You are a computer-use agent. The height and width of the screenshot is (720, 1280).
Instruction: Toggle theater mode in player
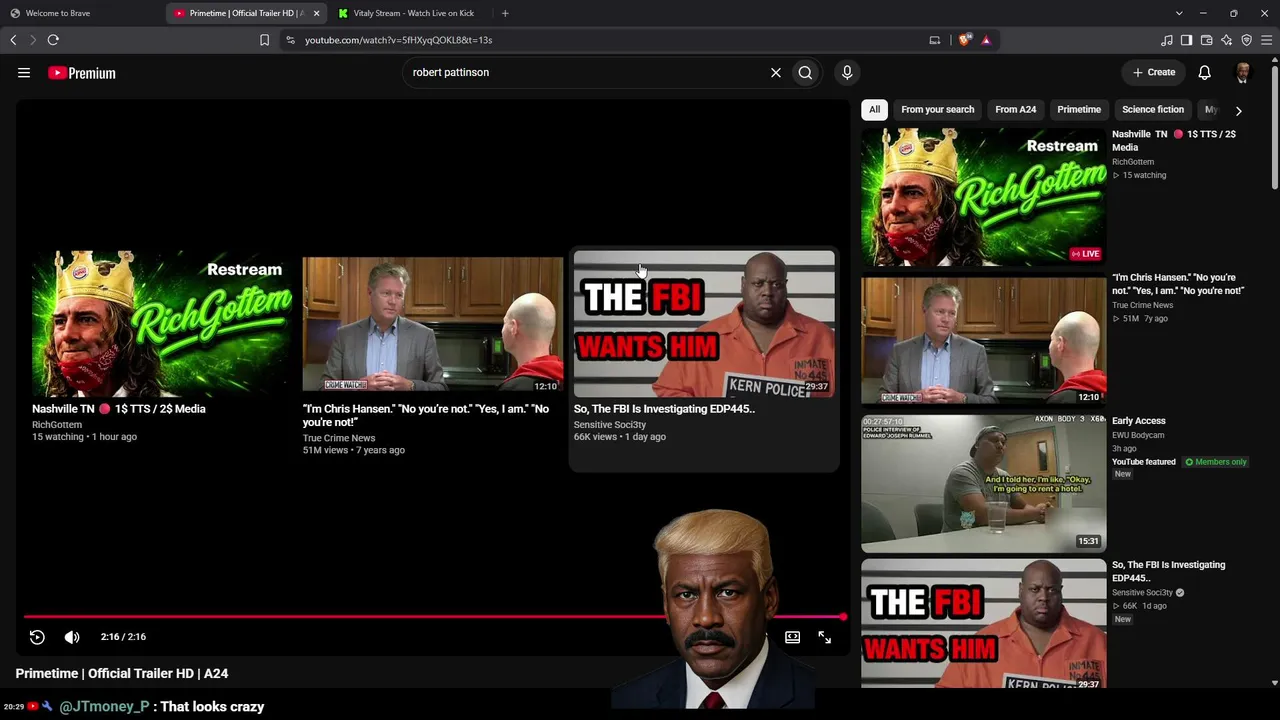tap(792, 637)
